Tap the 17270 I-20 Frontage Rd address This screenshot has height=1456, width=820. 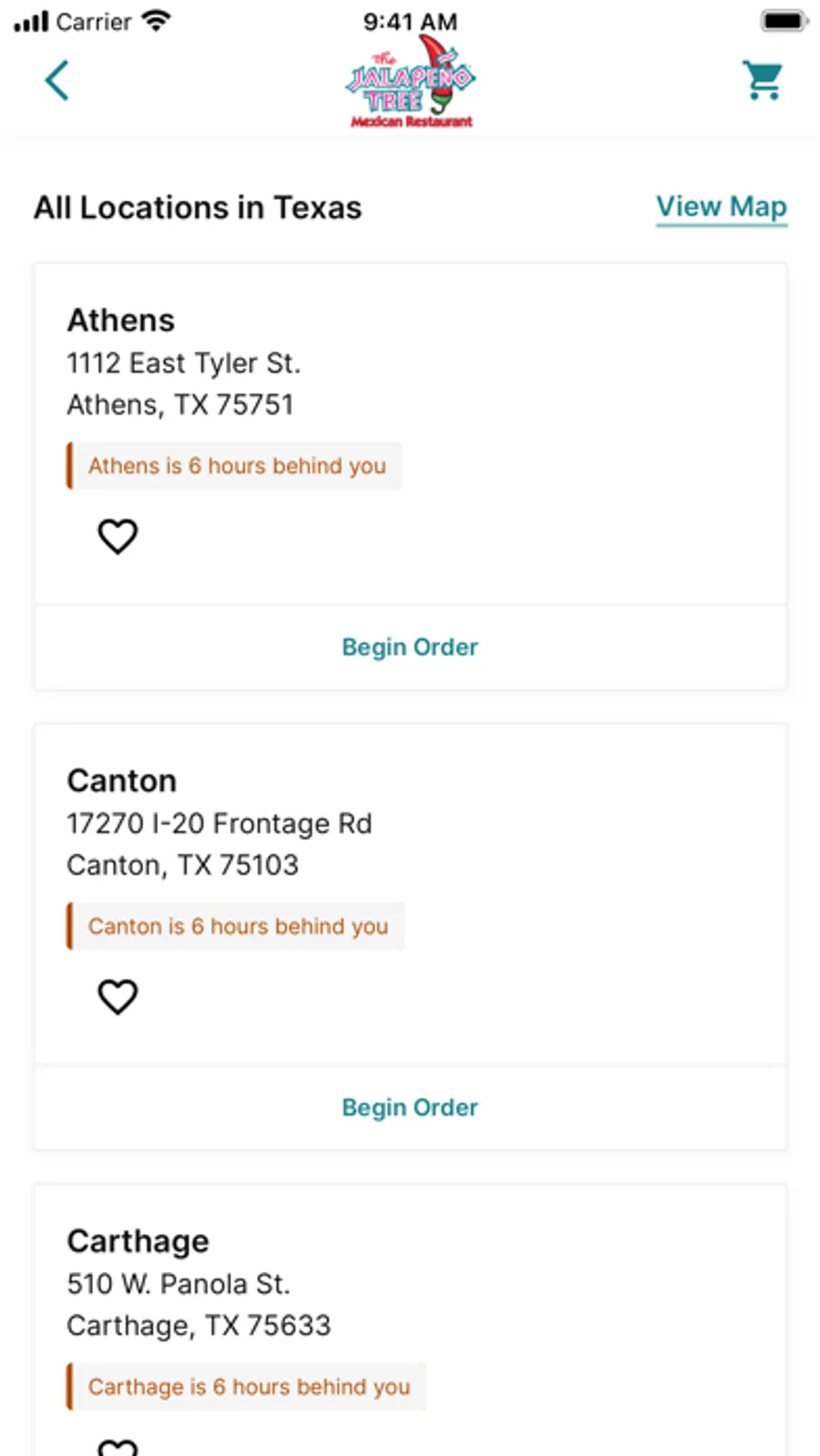click(219, 824)
